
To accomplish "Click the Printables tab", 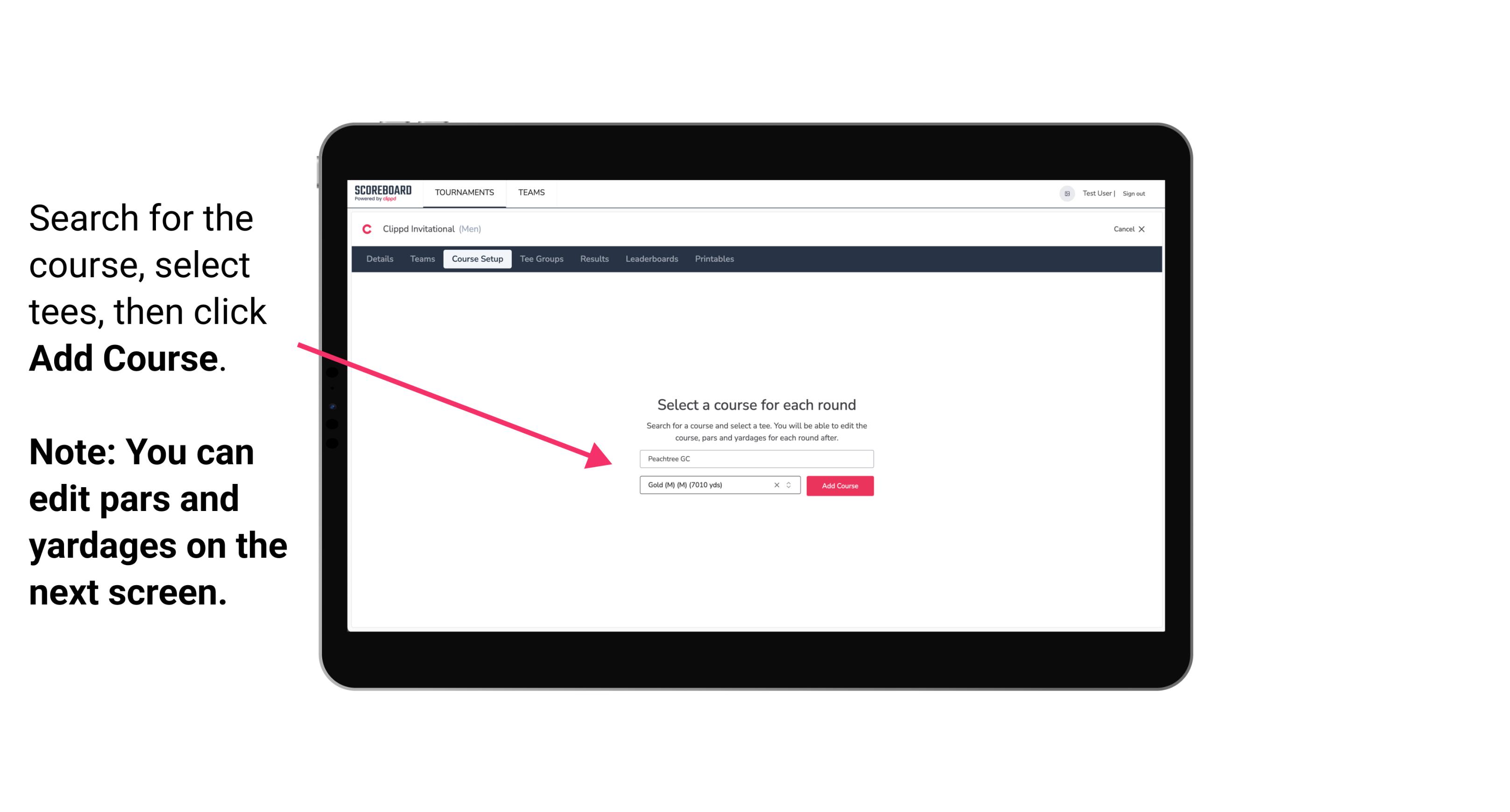I will click(x=714, y=259).
